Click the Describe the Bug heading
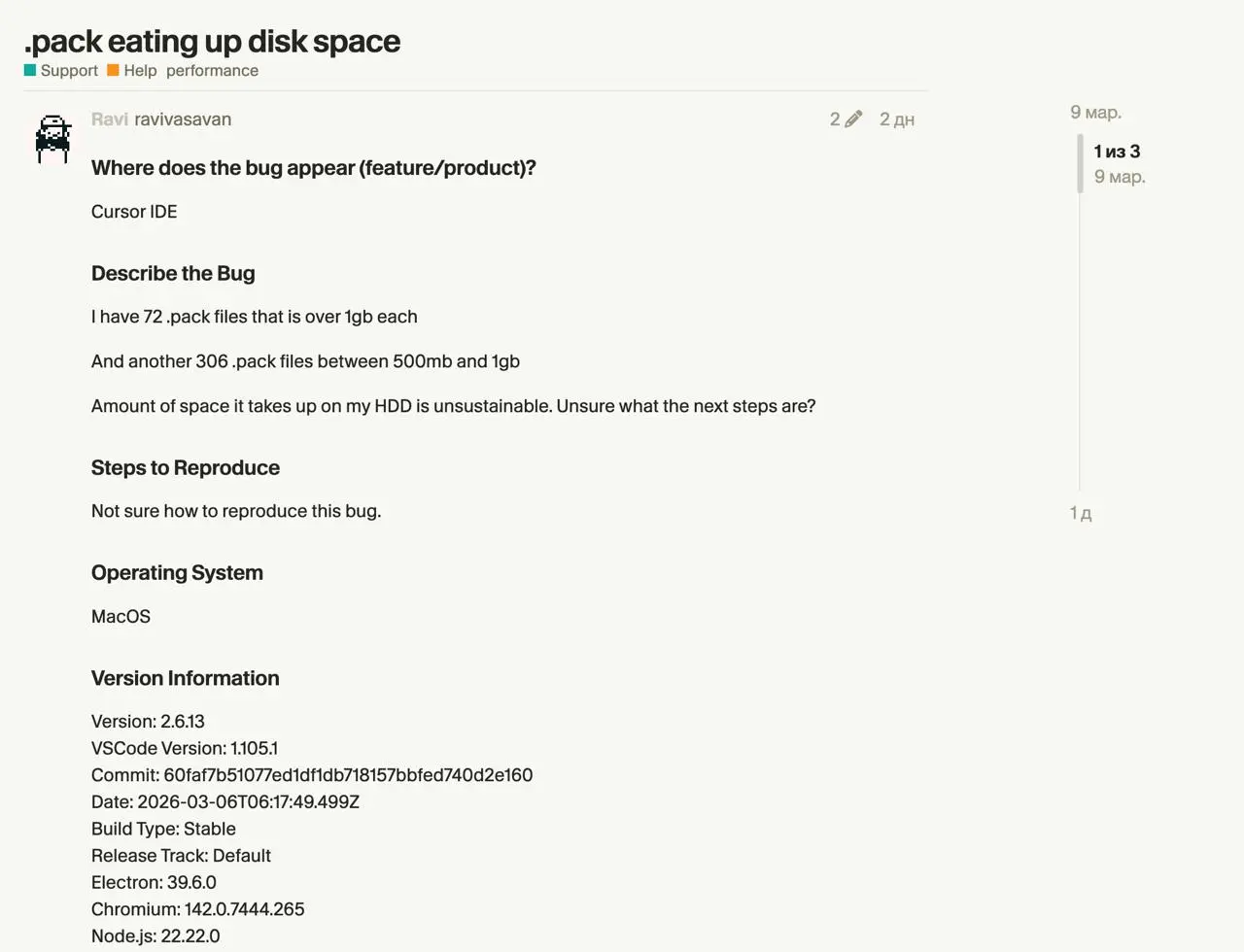 pyautogui.click(x=173, y=273)
